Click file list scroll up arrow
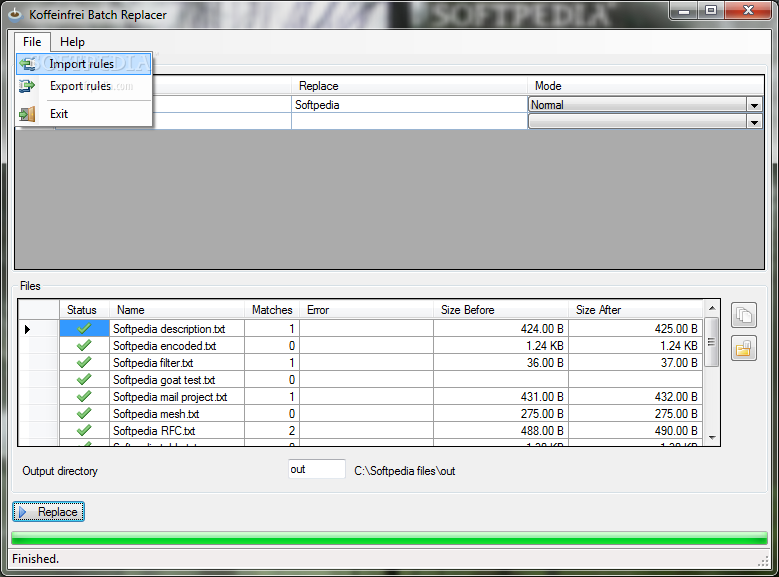The height and width of the screenshot is (577, 779). (712, 308)
